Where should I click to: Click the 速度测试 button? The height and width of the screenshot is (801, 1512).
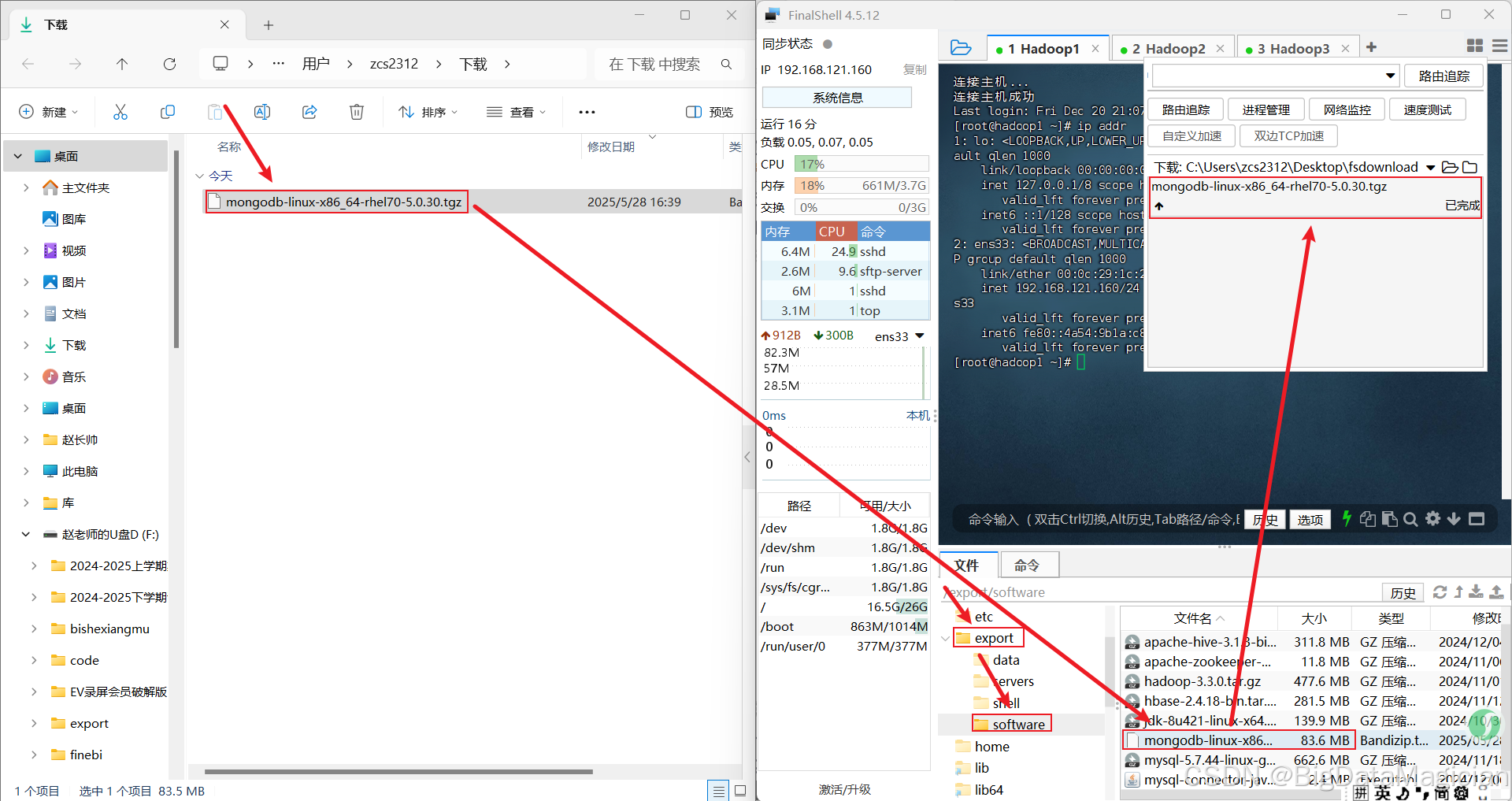1427,109
